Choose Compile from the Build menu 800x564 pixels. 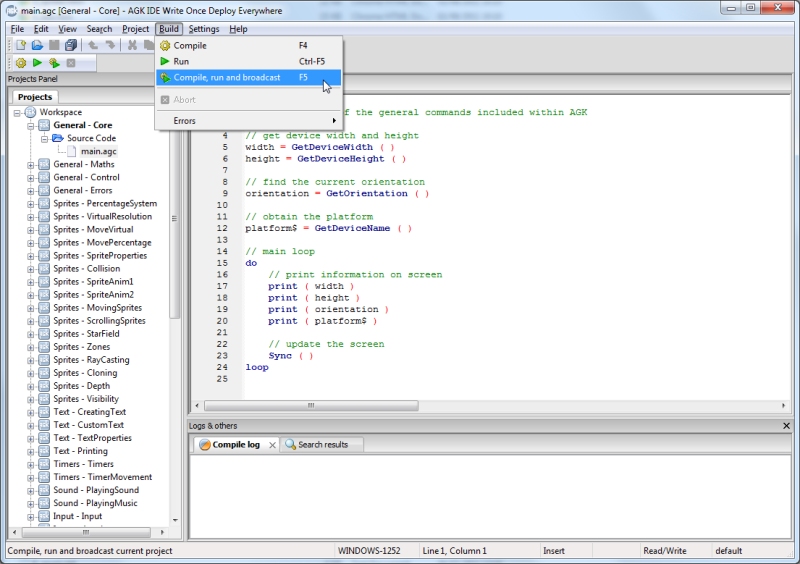(x=248, y=45)
